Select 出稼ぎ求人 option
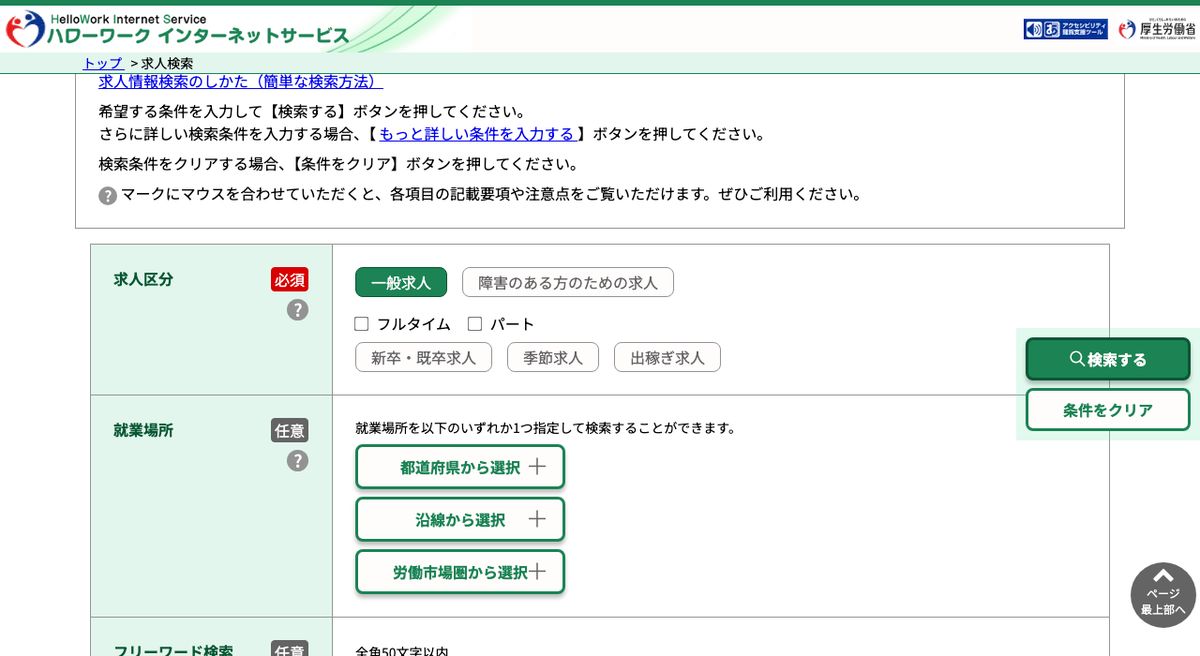1200x656 pixels. pos(667,357)
